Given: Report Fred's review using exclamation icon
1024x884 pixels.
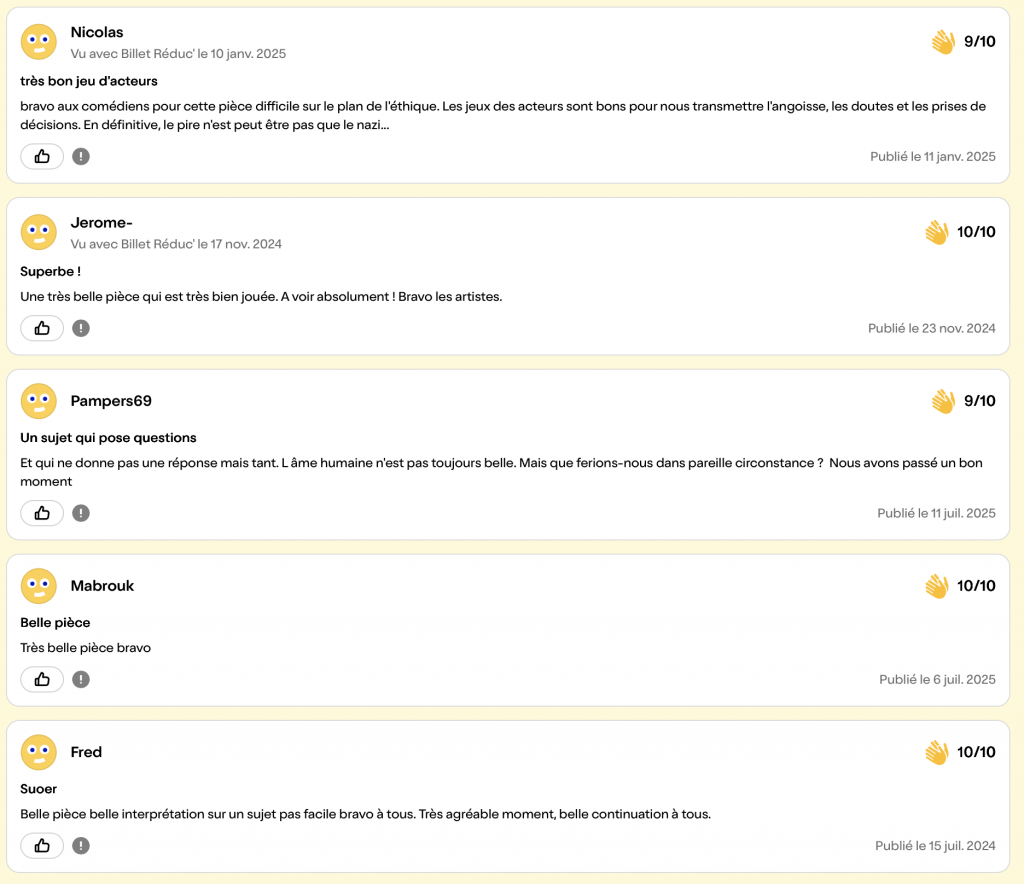Looking at the screenshot, I should click(x=81, y=845).
